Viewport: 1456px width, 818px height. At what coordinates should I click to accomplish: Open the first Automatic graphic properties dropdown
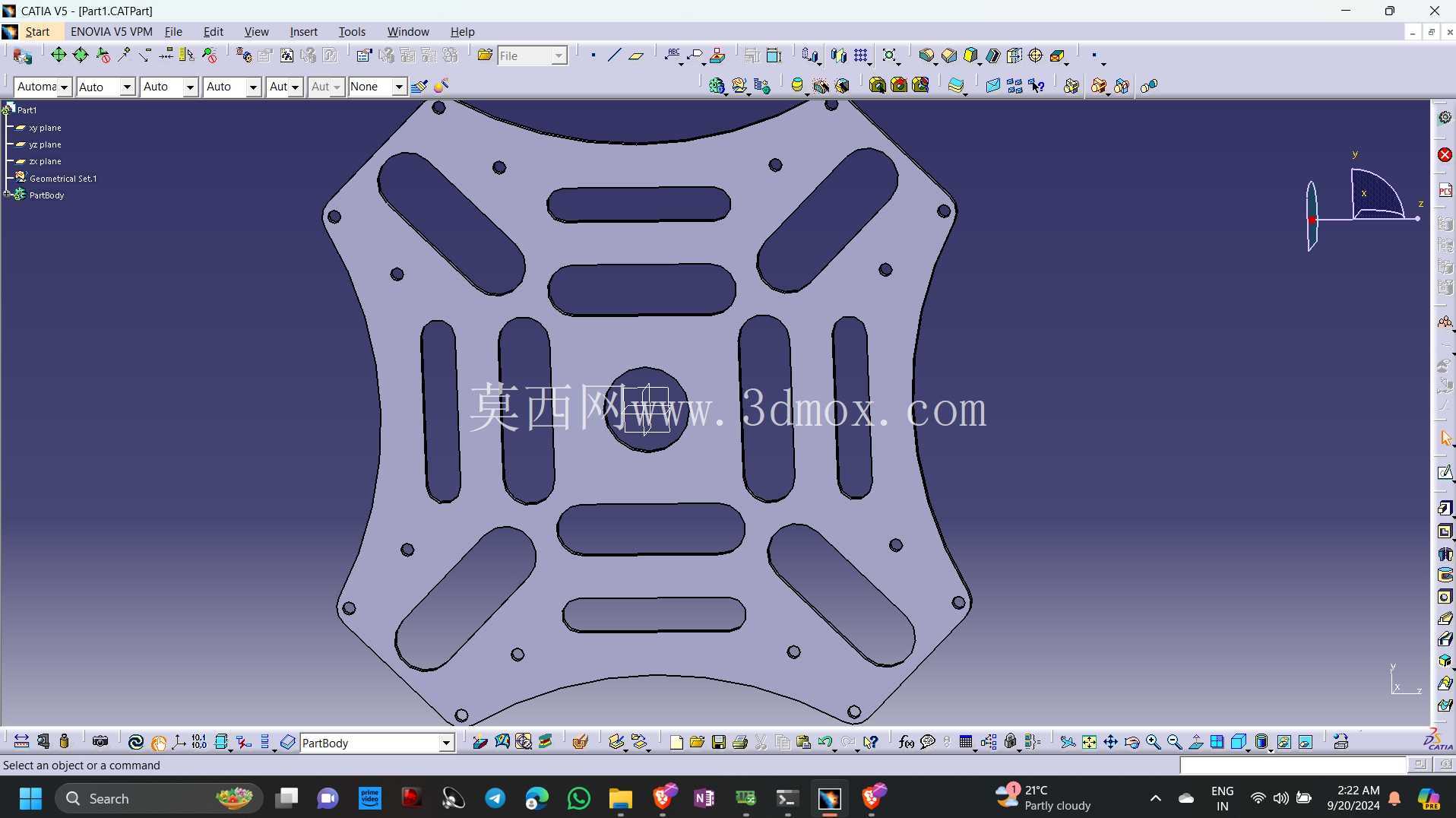click(x=64, y=87)
